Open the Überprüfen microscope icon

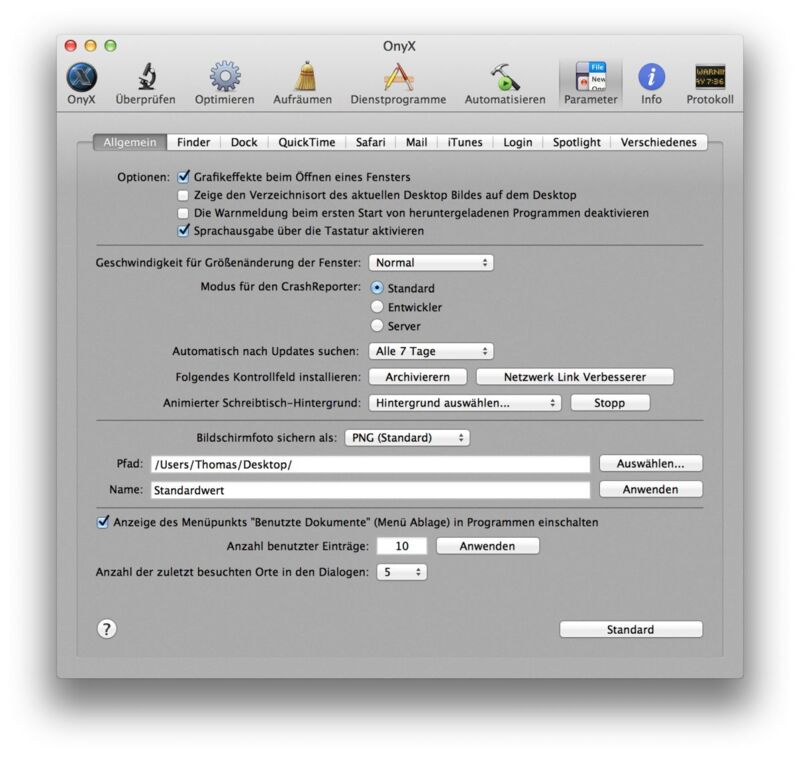coord(145,77)
